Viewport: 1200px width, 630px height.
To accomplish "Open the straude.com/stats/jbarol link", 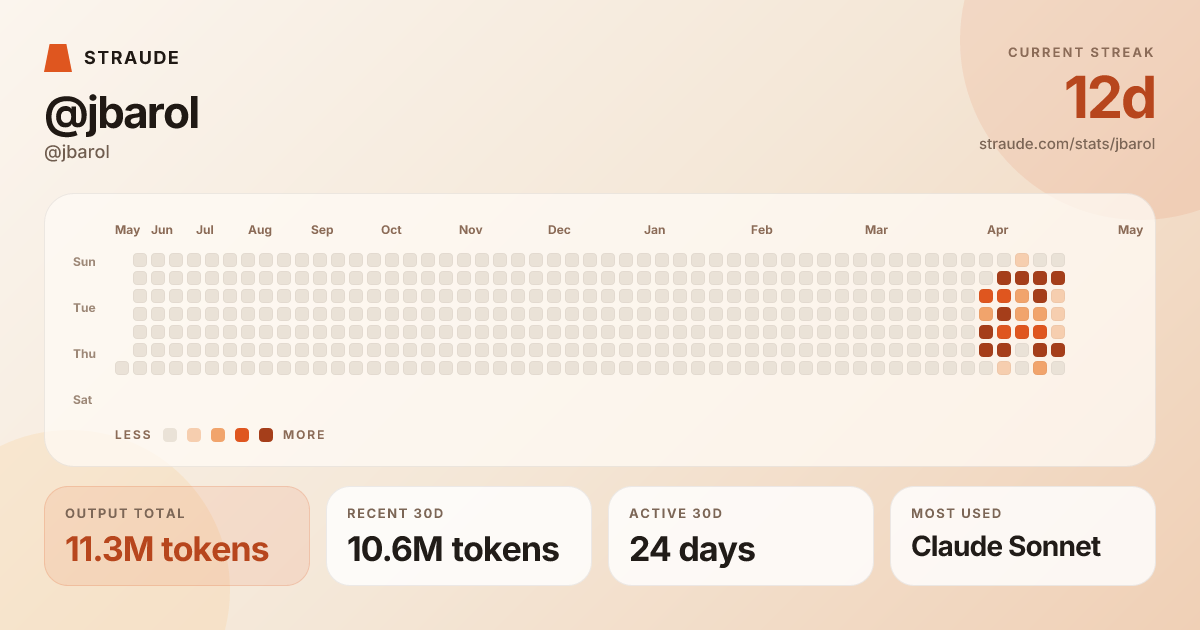I will point(1067,144).
